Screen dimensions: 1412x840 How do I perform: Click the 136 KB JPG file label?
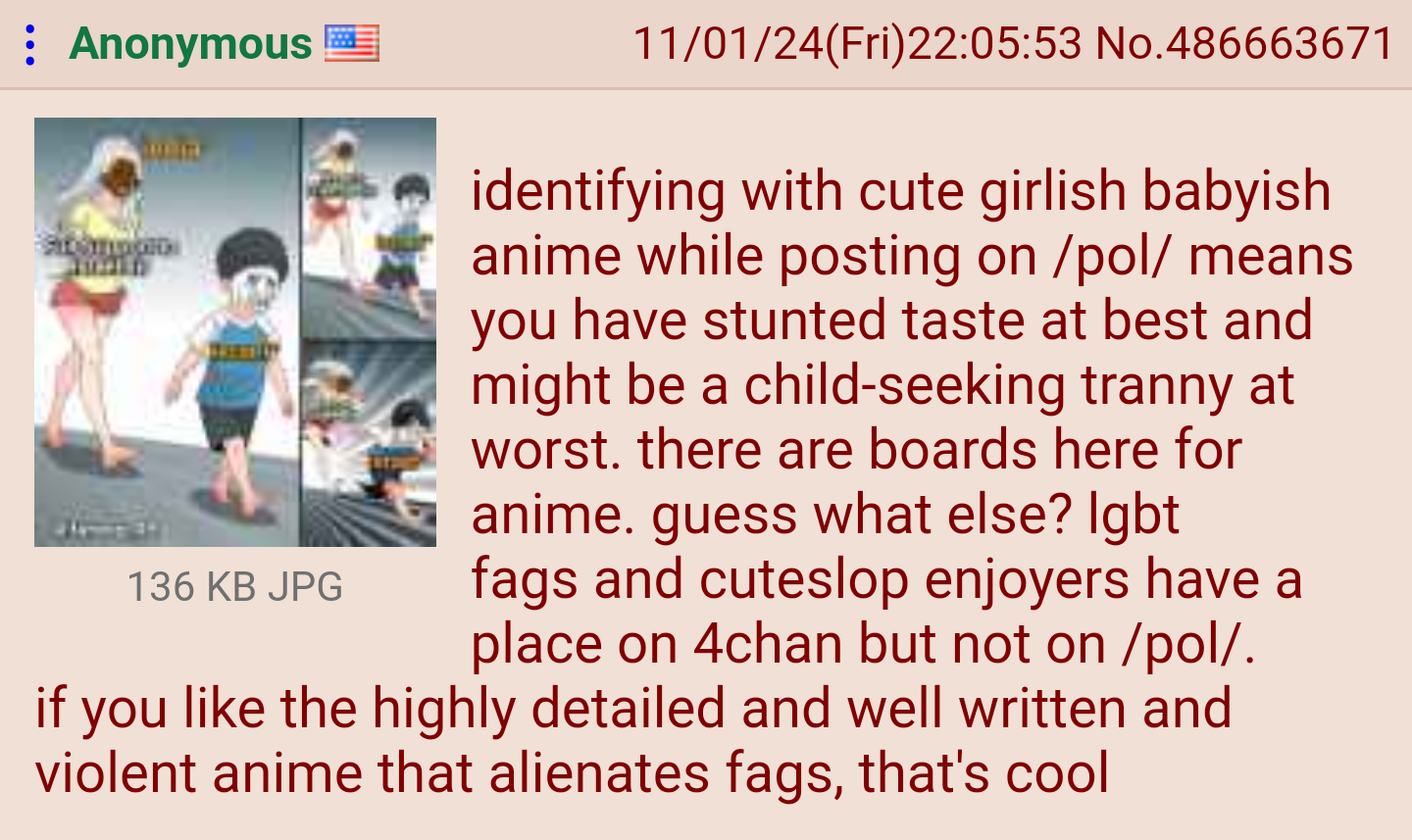[235, 587]
